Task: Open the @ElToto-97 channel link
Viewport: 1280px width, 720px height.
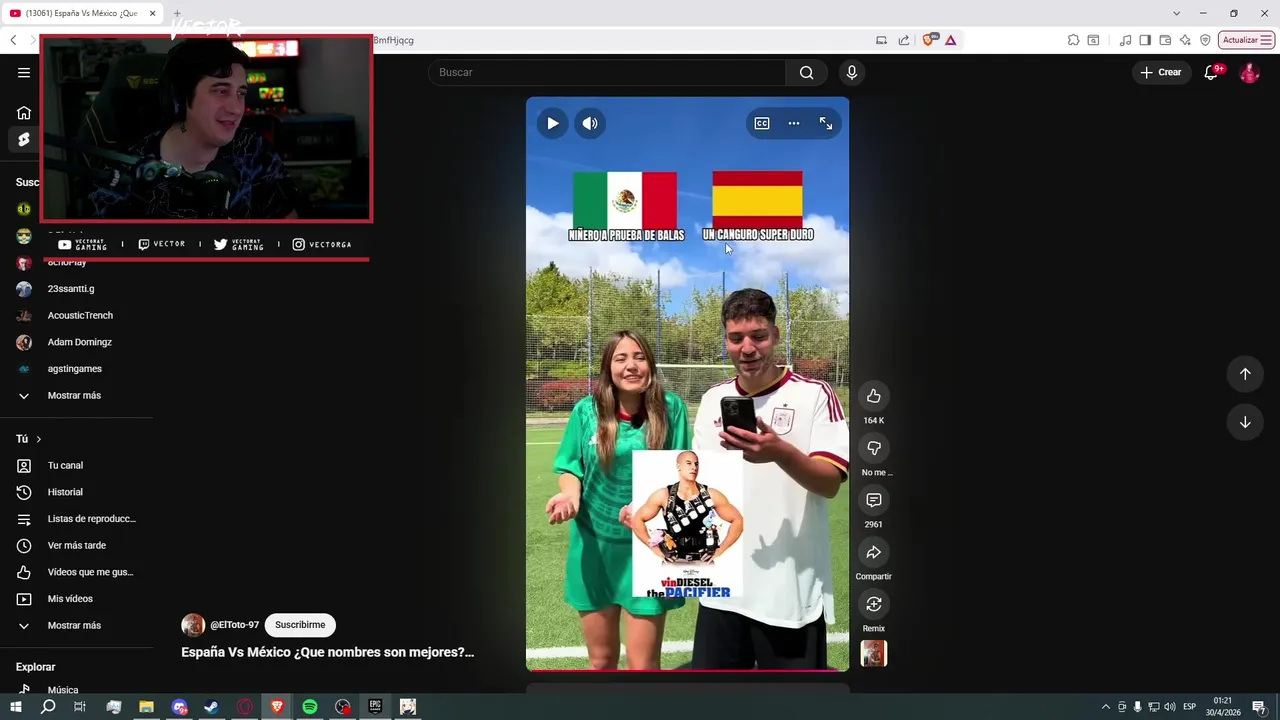Action: pos(234,625)
